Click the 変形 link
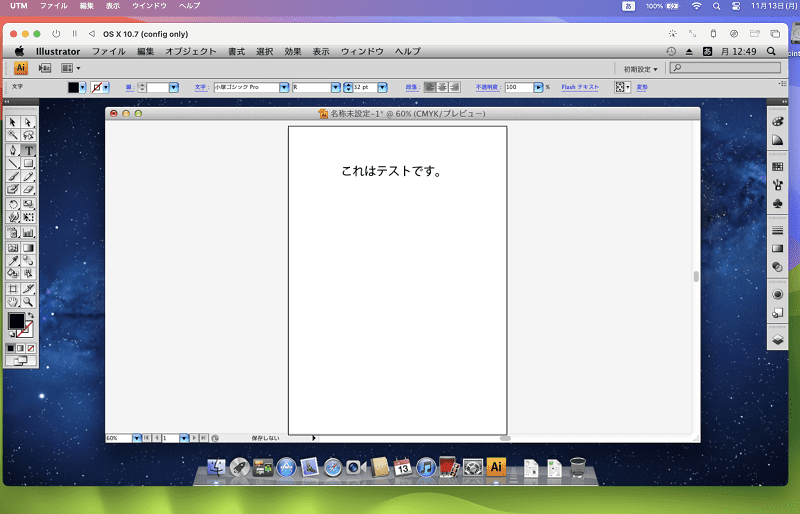Image resolution: width=800 pixels, height=514 pixels. click(642, 87)
